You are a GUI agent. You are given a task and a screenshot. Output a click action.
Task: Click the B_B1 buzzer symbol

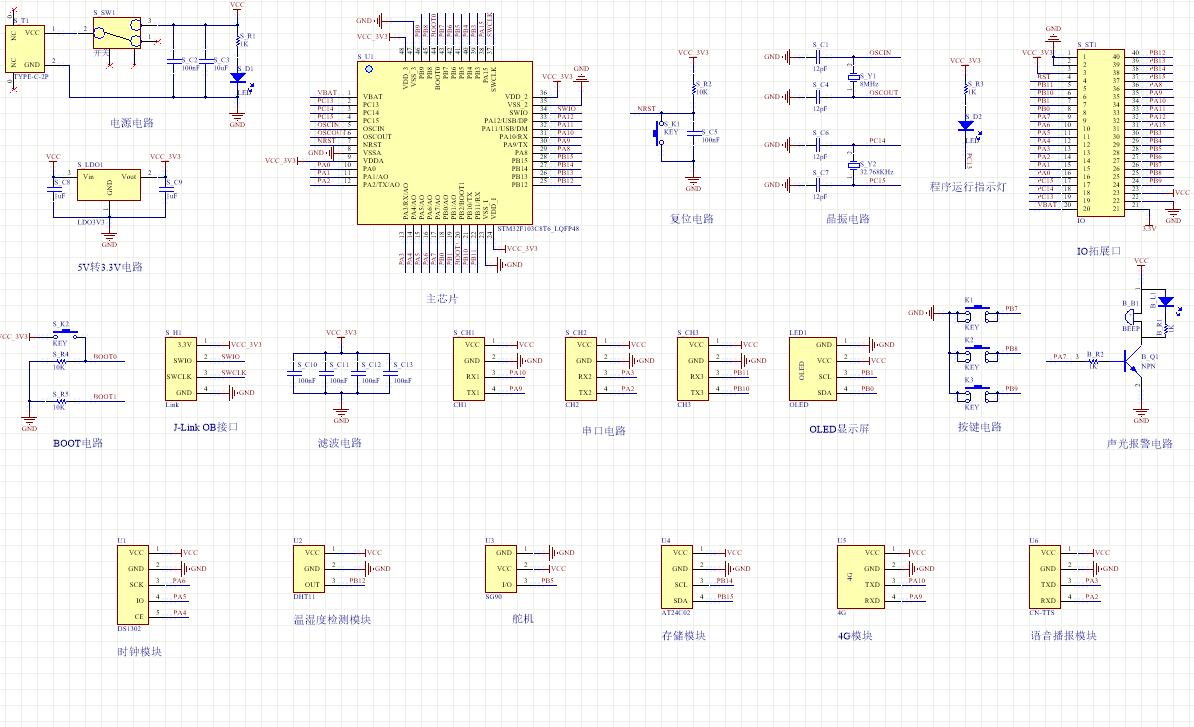coord(1130,317)
